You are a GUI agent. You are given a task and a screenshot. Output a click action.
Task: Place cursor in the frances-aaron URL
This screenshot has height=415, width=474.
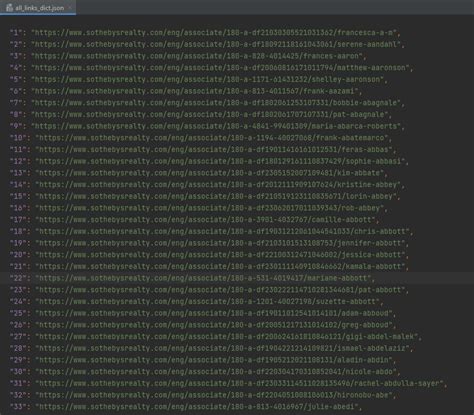(198, 56)
